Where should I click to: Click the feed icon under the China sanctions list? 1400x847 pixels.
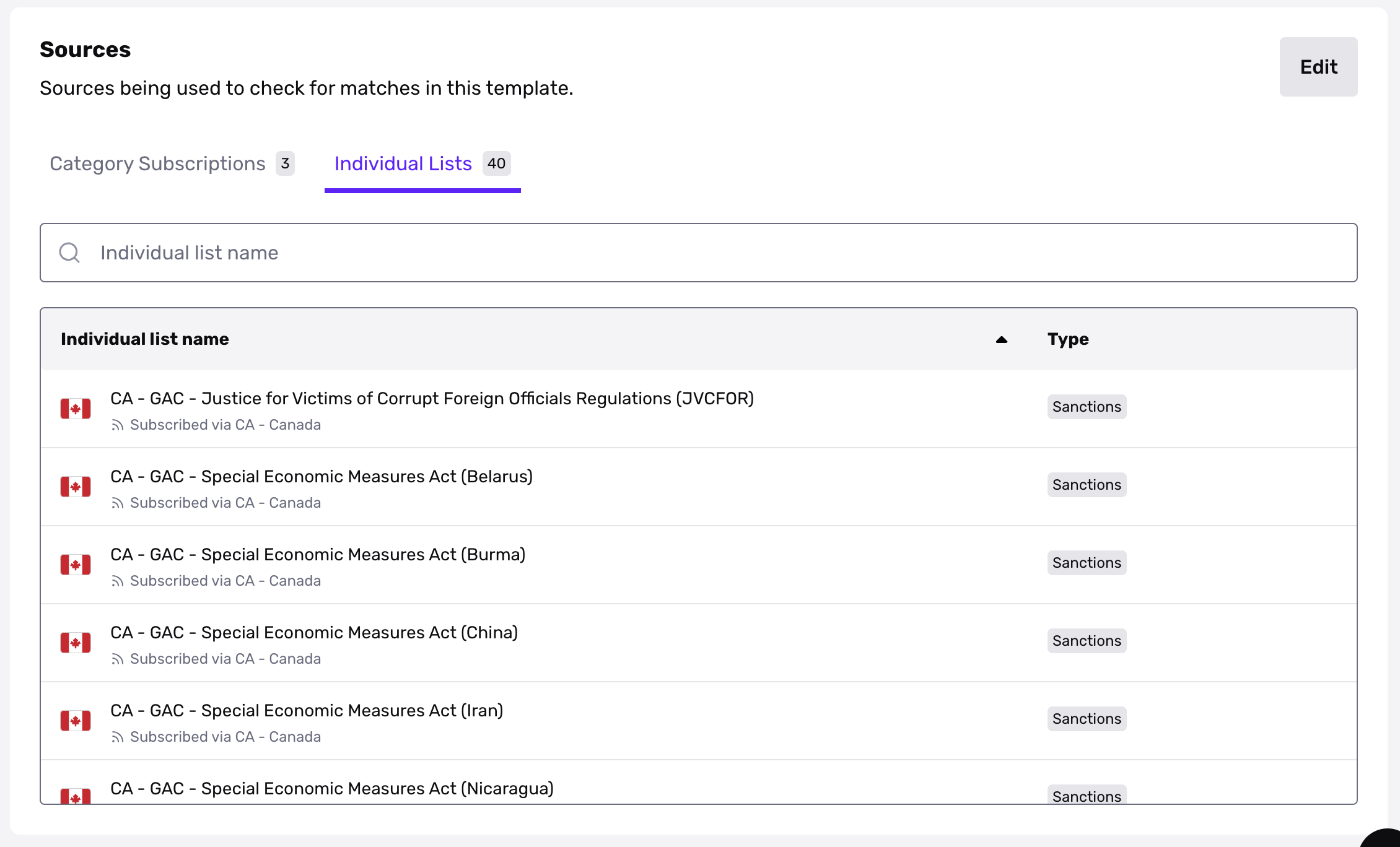(x=118, y=659)
